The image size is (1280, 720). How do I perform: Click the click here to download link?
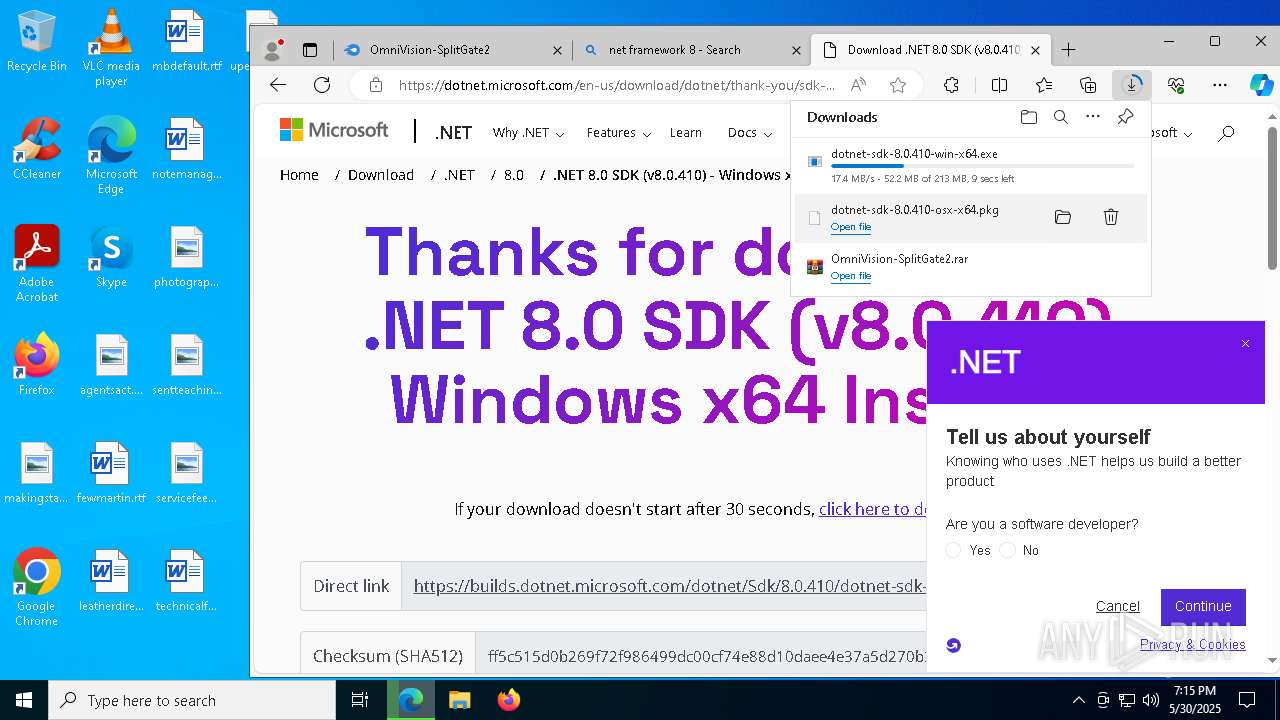(x=874, y=509)
